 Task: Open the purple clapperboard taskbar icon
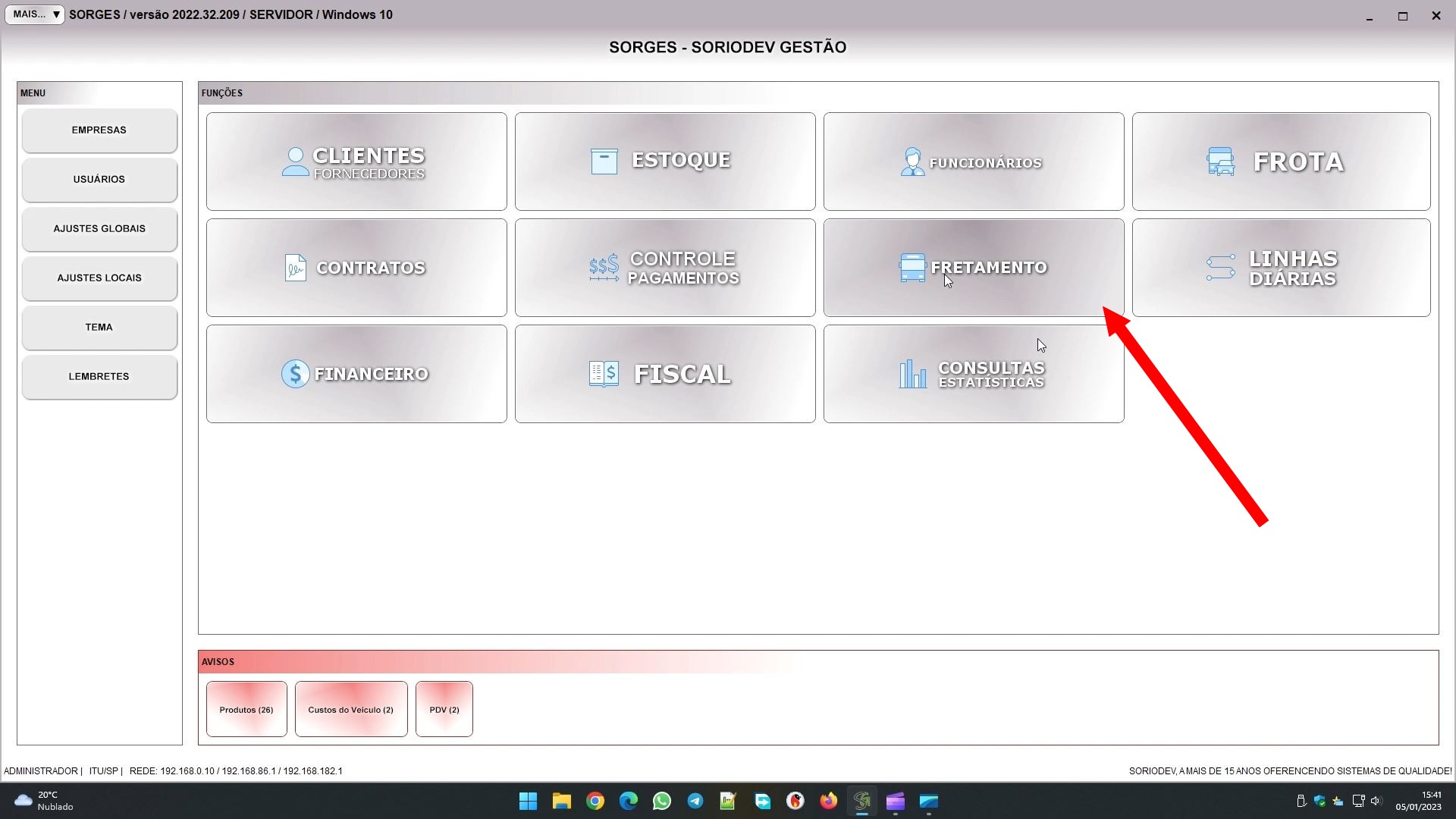pyautogui.click(x=896, y=801)
